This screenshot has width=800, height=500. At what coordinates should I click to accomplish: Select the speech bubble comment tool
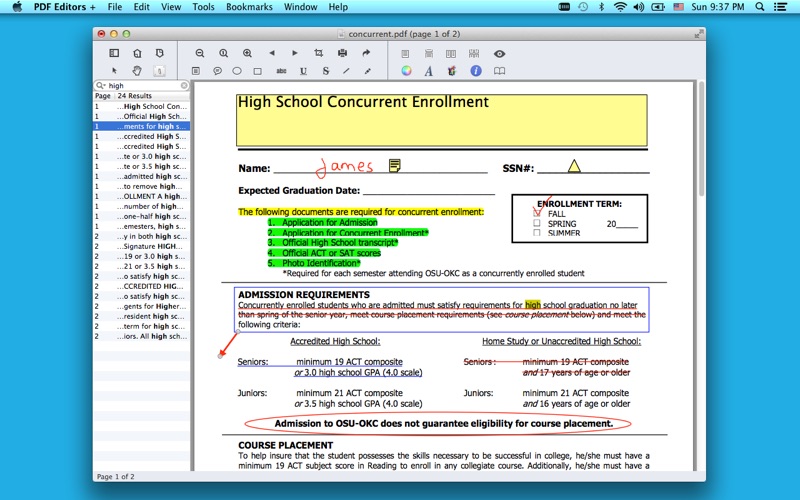click(217, 71)
